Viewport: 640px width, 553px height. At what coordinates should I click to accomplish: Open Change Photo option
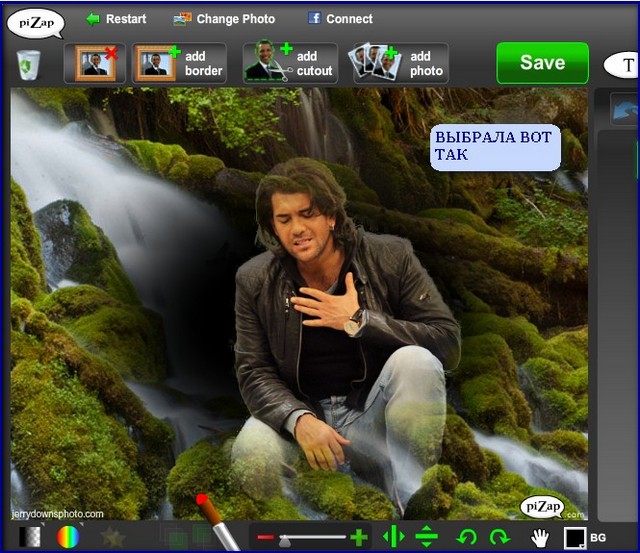[x=224, y=19]
